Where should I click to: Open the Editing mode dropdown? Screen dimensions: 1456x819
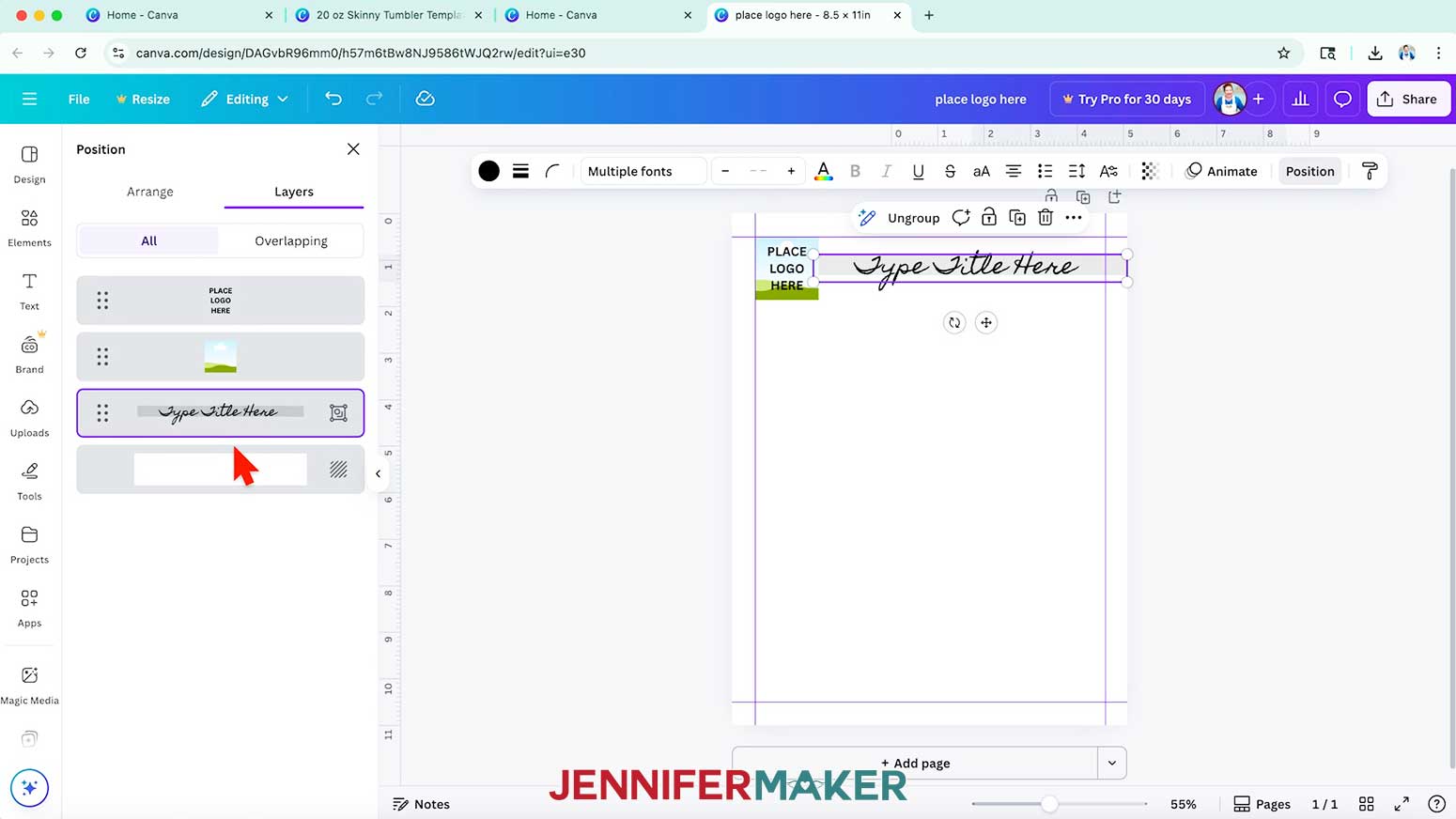[244, 99]
